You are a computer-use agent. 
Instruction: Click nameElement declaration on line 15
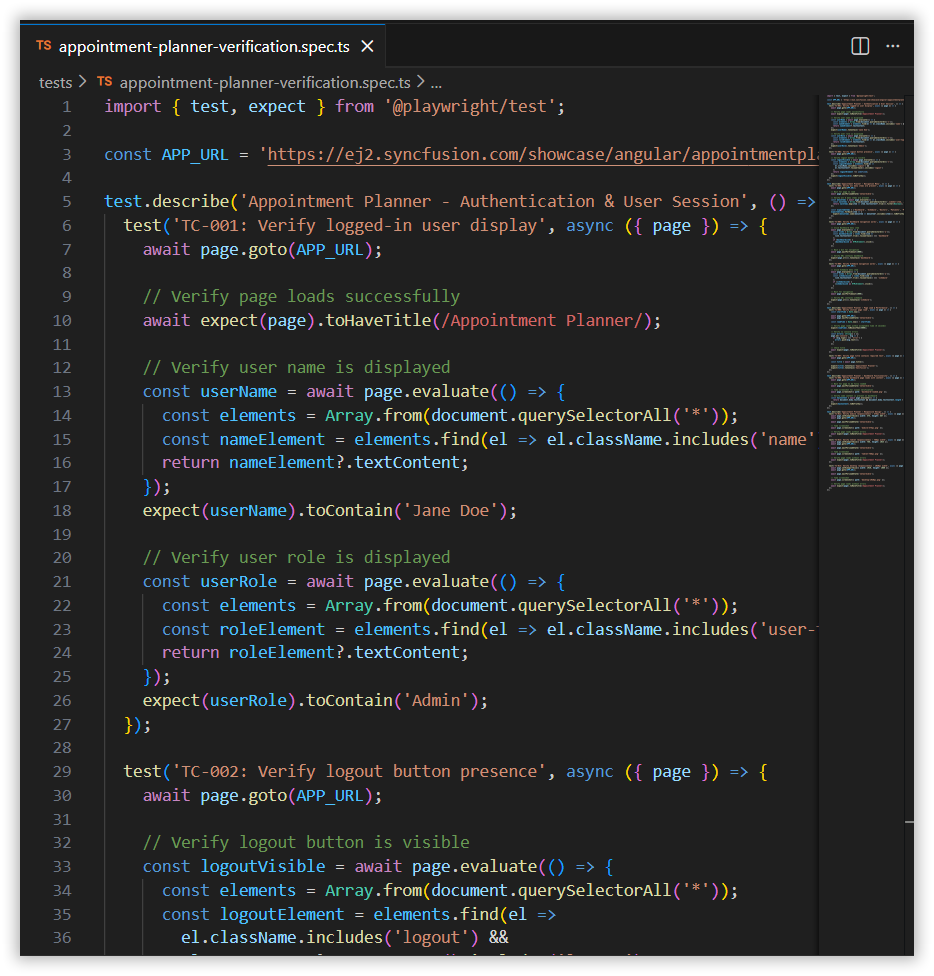click(x=273, y=439)
